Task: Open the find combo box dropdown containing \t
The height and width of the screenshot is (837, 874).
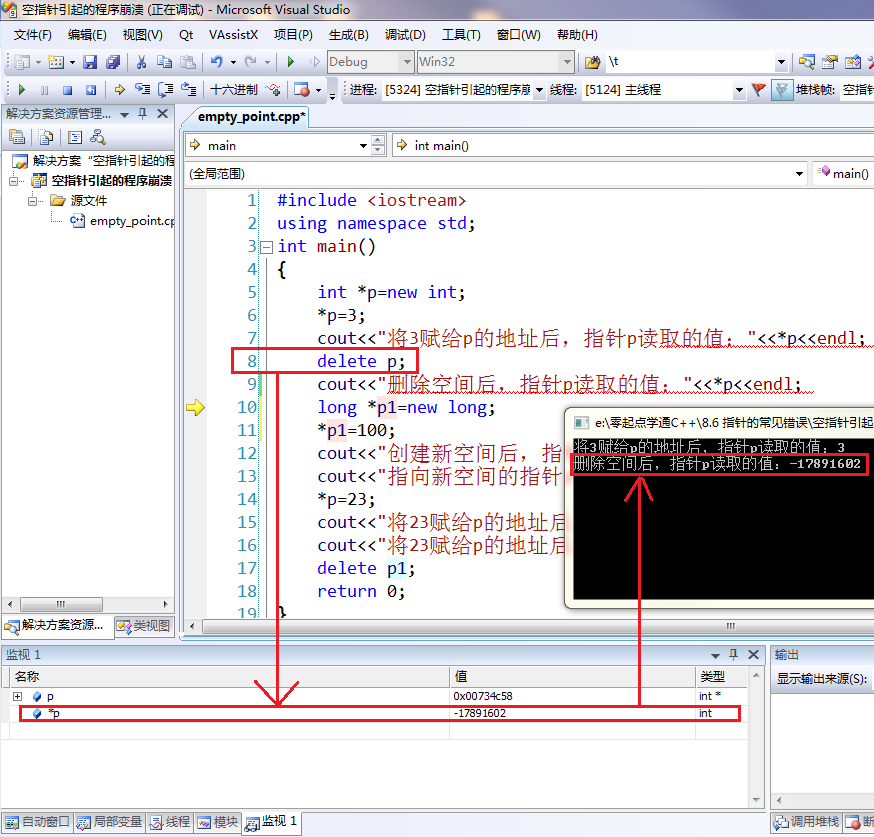Action: tap(781, 62)
